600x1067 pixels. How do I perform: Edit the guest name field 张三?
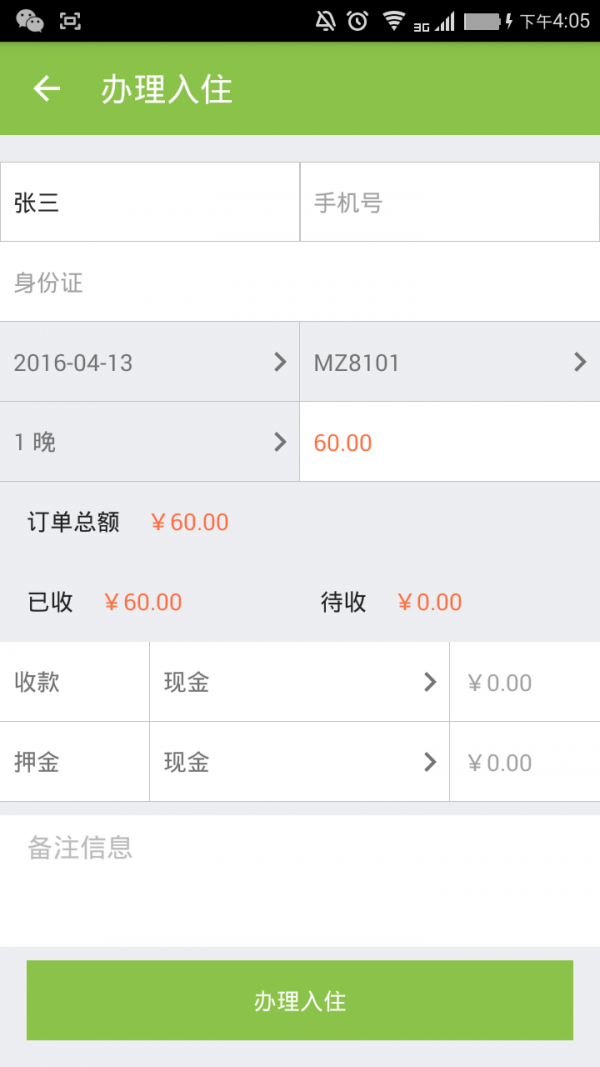pyautogui.click(x=150, y=203)
